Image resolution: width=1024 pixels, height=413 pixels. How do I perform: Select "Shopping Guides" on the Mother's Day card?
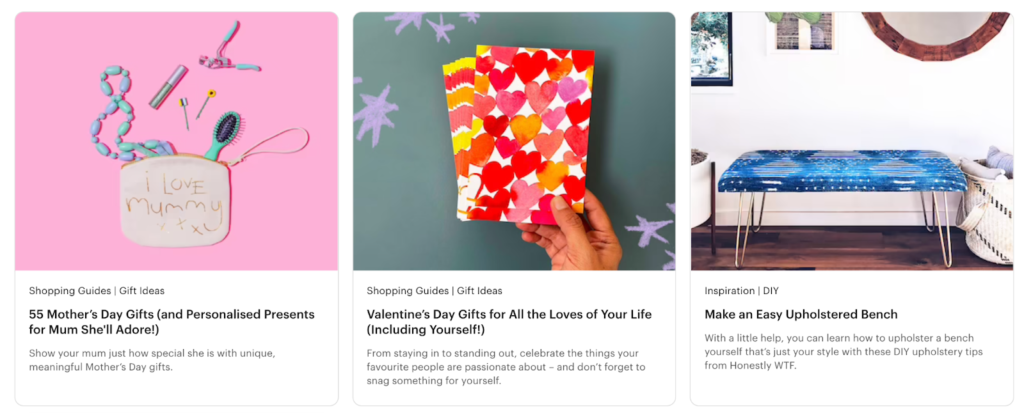pos(70,291)
